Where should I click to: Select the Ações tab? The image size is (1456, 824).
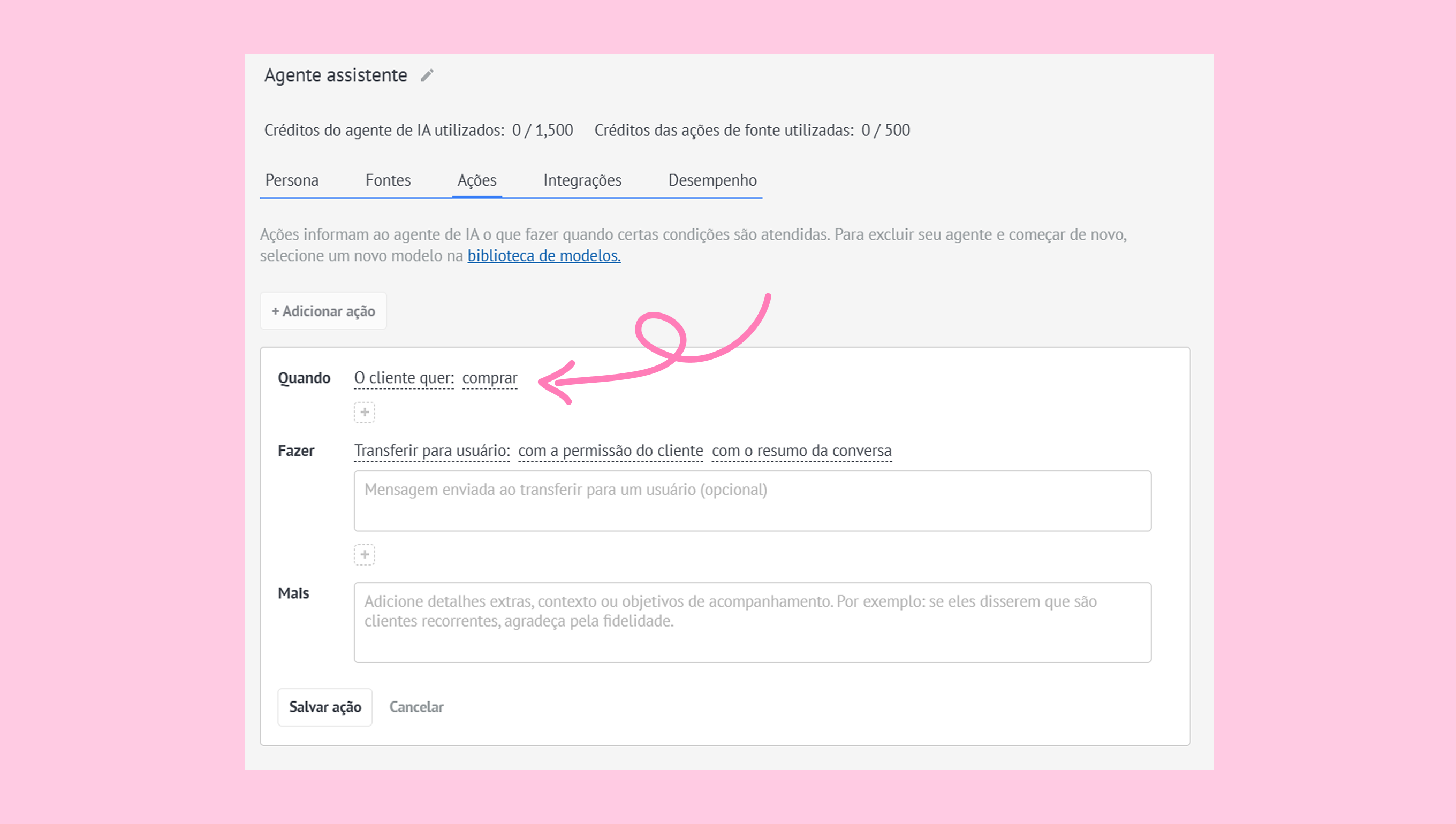(x=476, y=180)
